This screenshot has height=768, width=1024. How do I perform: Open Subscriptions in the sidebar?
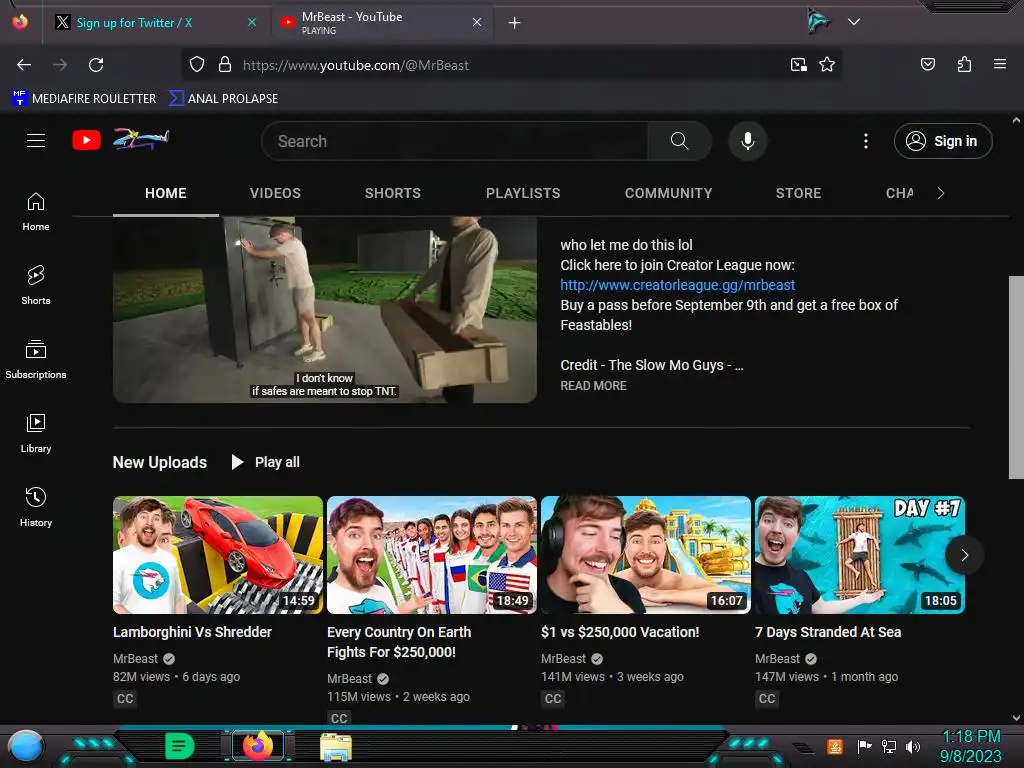pos(36,359)
